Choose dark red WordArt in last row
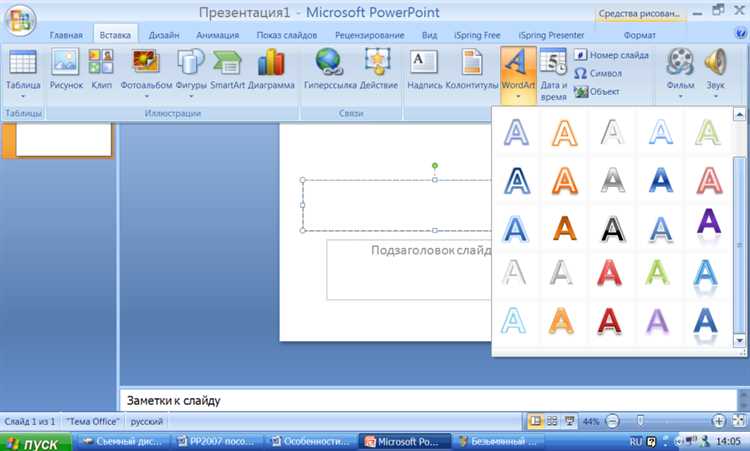The height and width of the screenshot is (451, 750). coord(609,321)
